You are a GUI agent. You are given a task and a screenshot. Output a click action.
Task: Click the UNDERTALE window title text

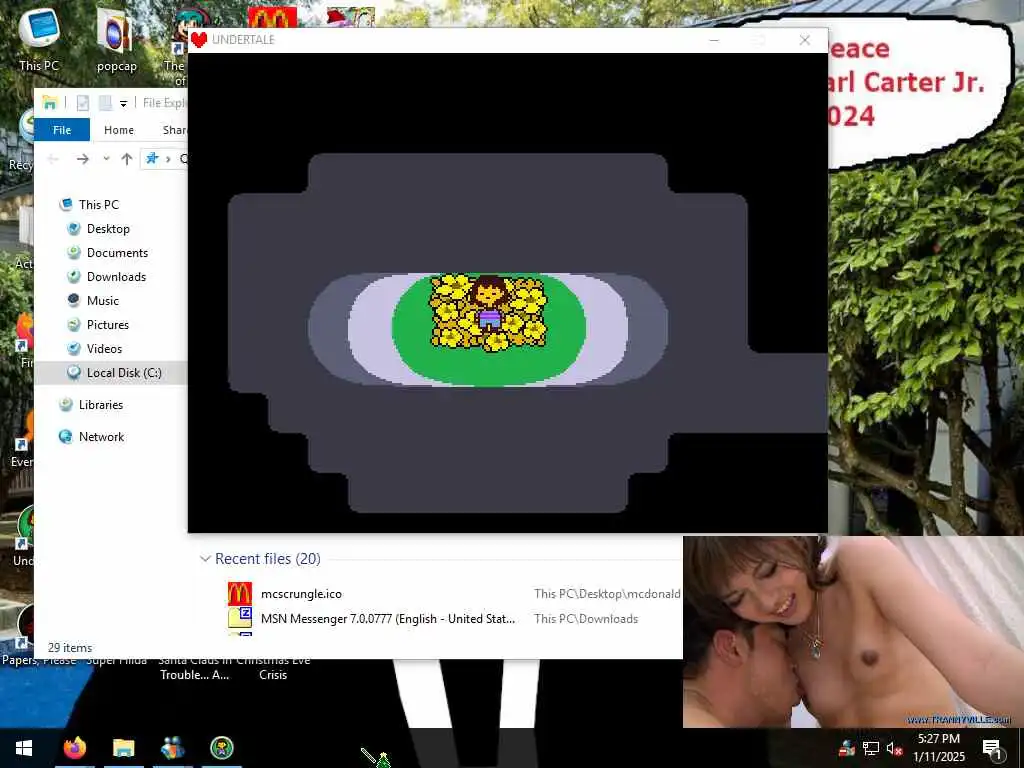pos(243,40)
